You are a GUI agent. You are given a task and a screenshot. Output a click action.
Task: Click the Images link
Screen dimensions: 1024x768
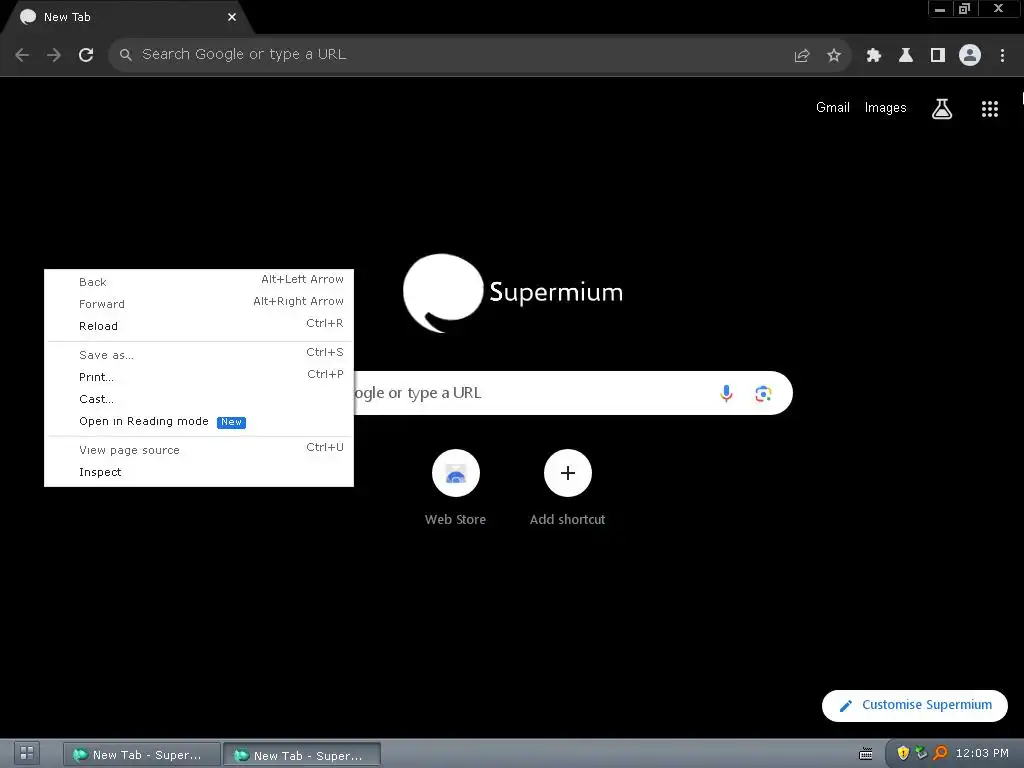click(x=886, y=108)
